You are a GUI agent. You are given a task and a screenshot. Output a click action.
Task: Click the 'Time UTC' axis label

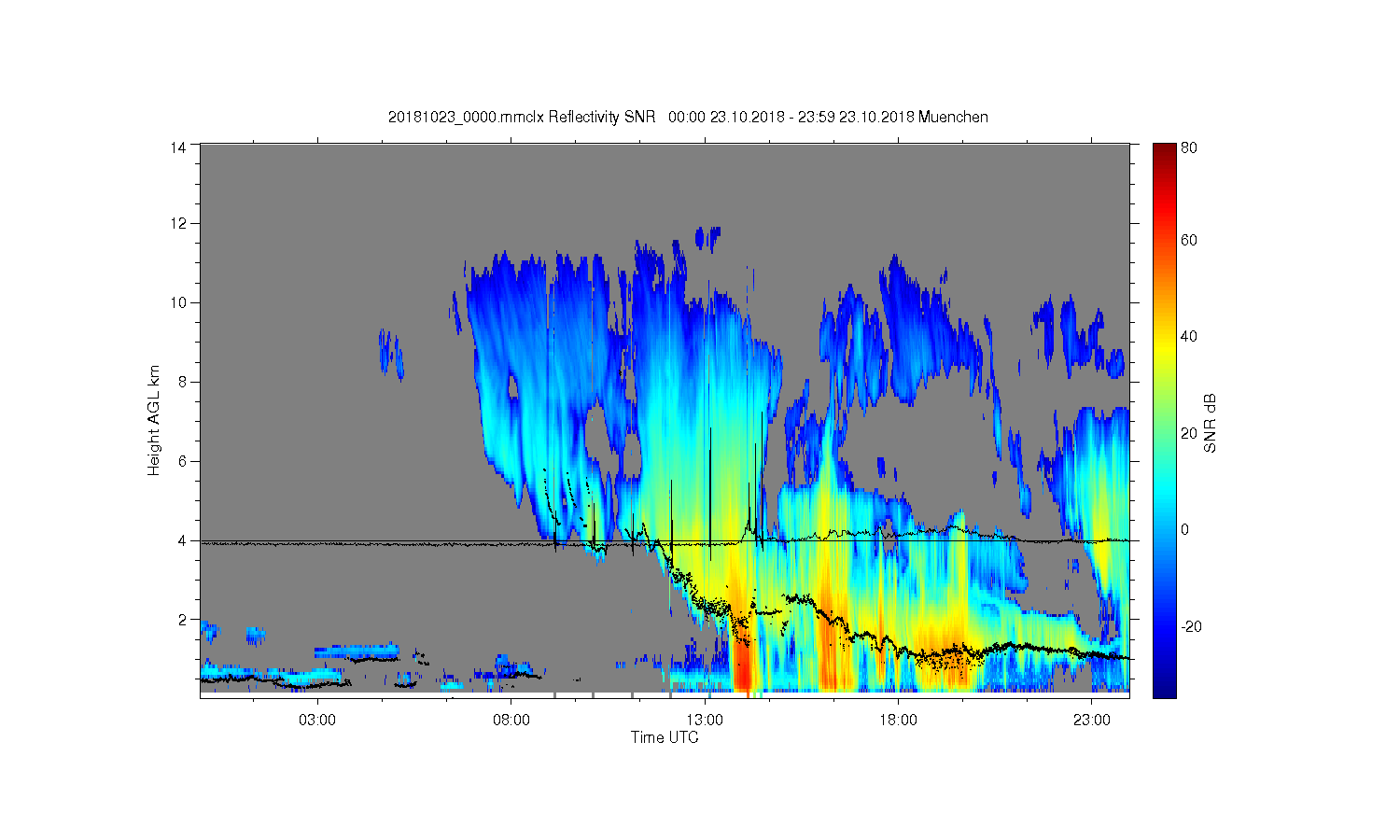click(x=665, y=737)
